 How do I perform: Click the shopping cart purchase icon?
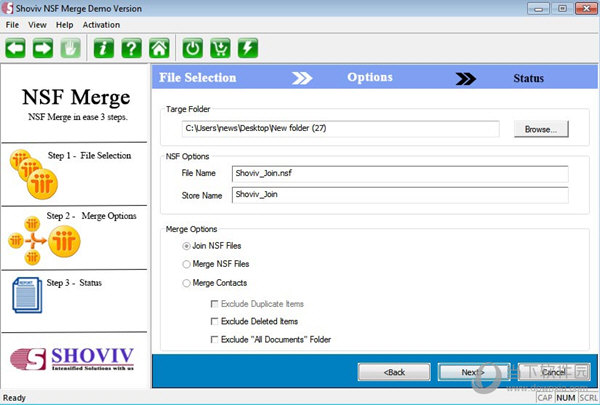[220, 48]
